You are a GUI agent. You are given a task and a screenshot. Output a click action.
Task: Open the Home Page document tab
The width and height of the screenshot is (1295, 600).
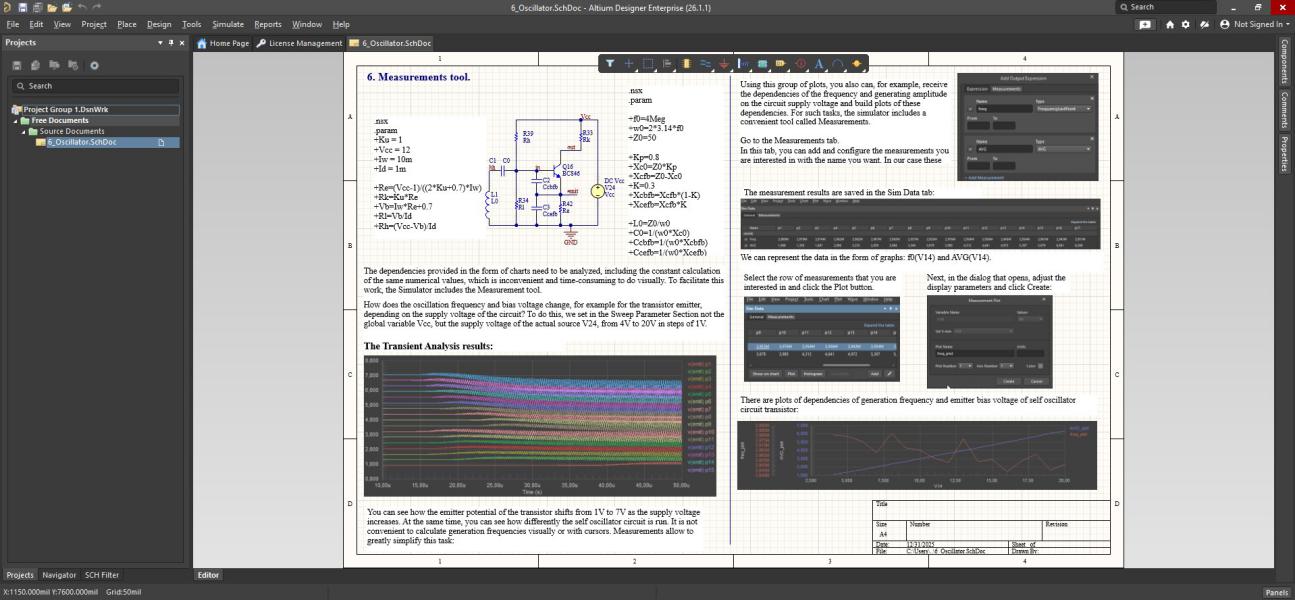click(223, 43)
